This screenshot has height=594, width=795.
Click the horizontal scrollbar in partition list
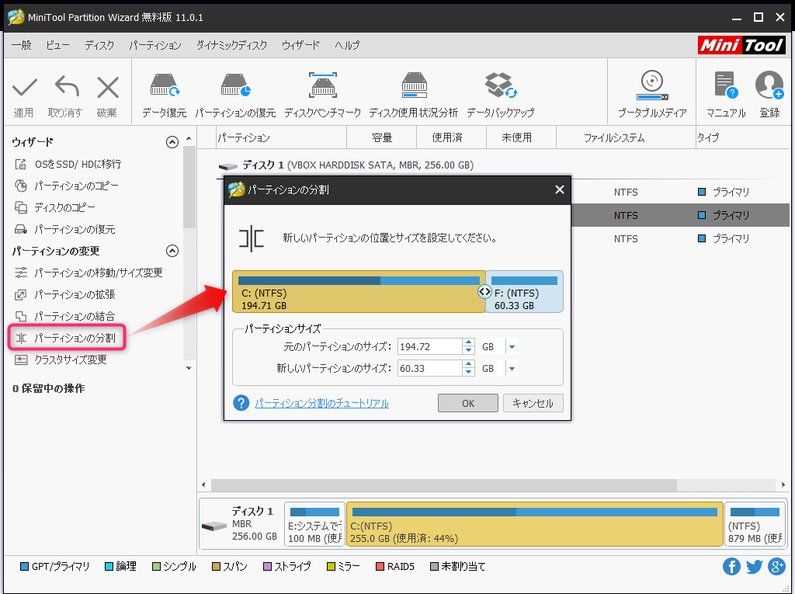coord(444,485)
